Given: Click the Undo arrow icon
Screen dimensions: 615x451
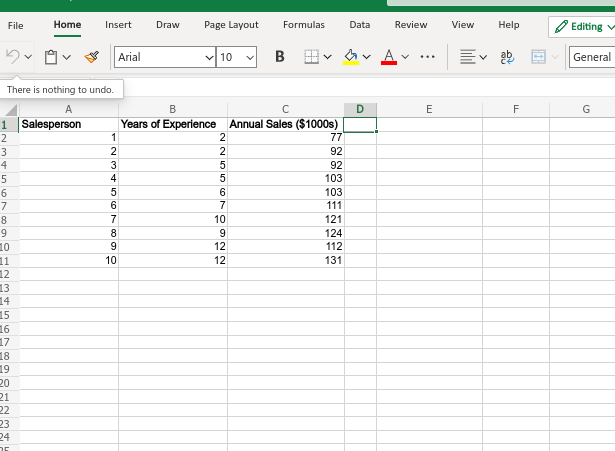Looking at the screenshot, I should (13, 57).
